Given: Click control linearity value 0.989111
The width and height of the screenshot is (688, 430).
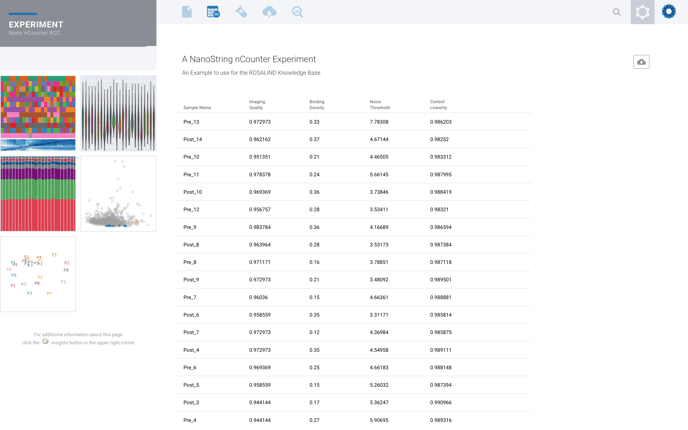Looking at the screenshot, I should (441, 350).
